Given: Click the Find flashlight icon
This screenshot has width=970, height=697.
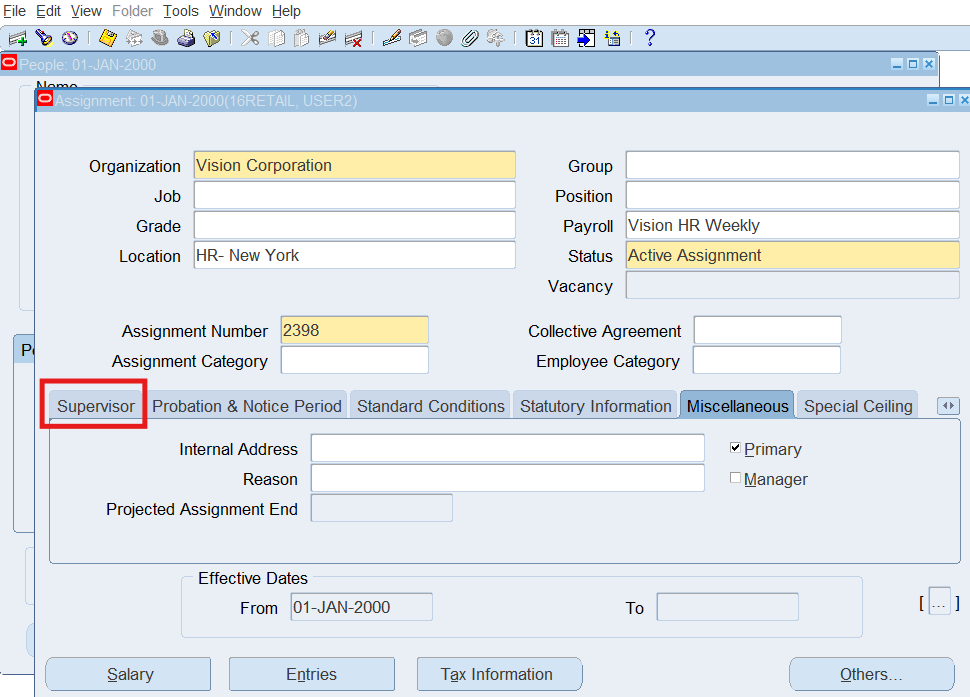Looking at the screenshot, I should [x=43, y=38].
